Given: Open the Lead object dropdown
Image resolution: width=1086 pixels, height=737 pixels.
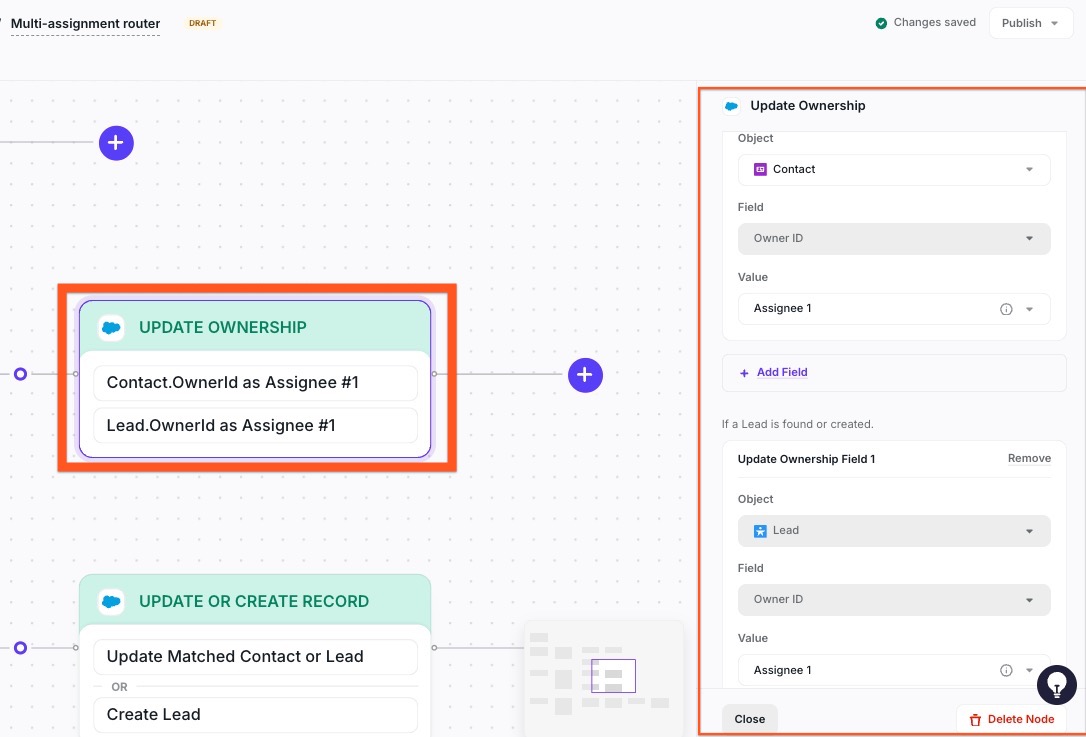Looking at the screenshot, I should click(x=893, y=531).
